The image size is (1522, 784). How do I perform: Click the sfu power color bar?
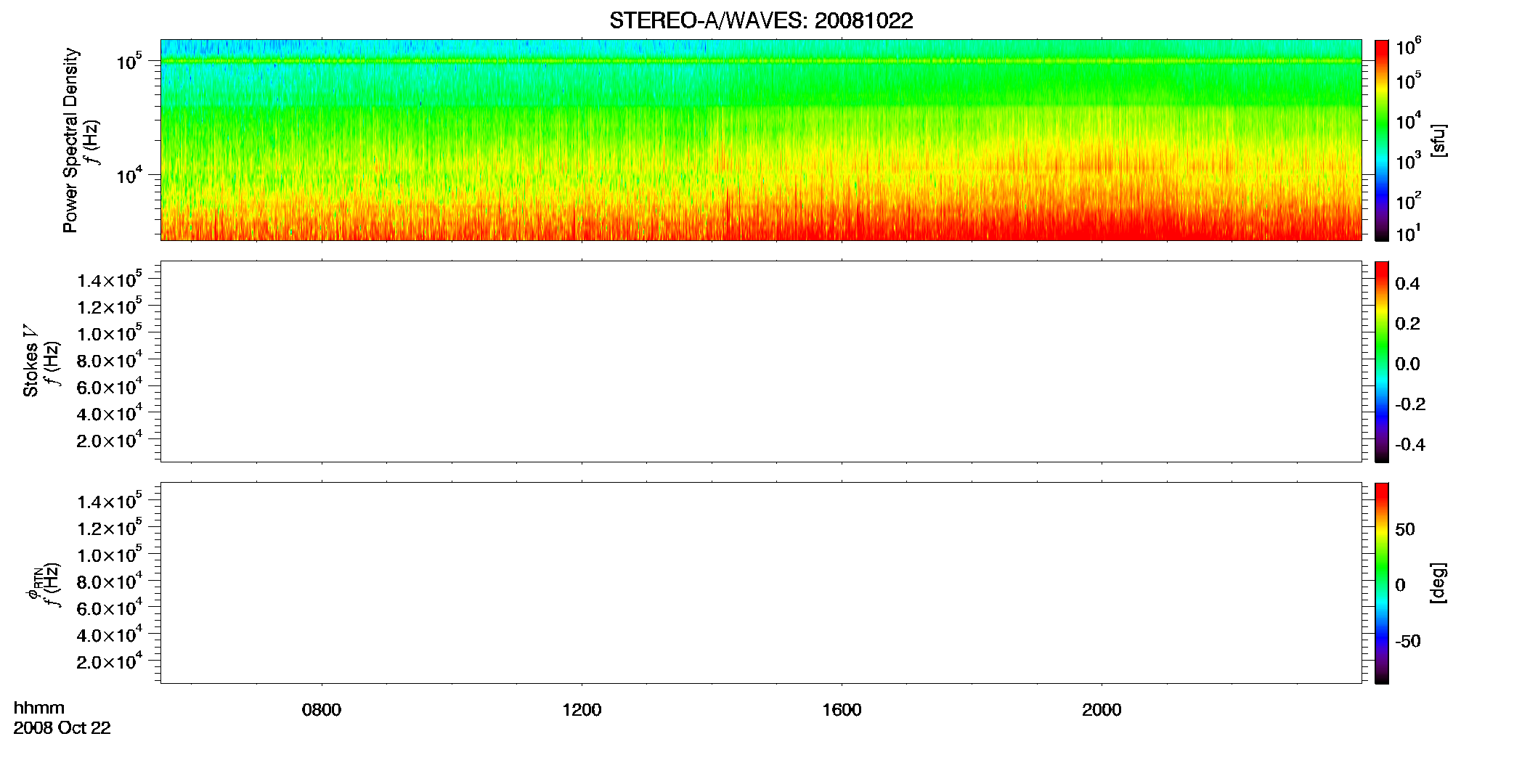coord(1382,140)
